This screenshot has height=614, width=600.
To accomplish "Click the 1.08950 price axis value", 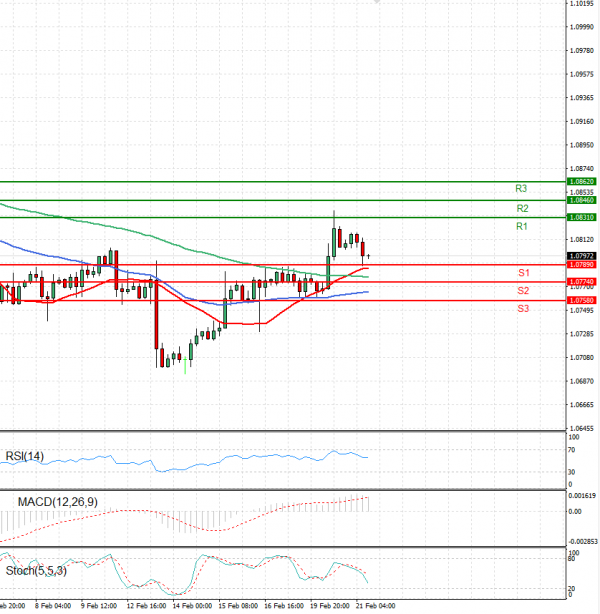I will click(x=582, y=145).
